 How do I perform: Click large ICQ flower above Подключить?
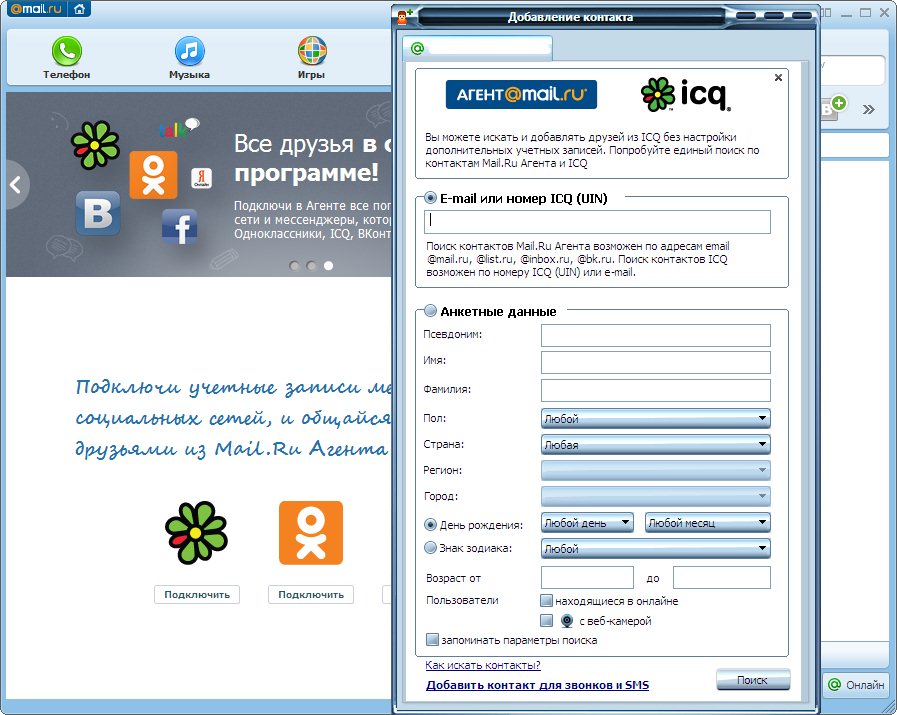click(196, 533)
